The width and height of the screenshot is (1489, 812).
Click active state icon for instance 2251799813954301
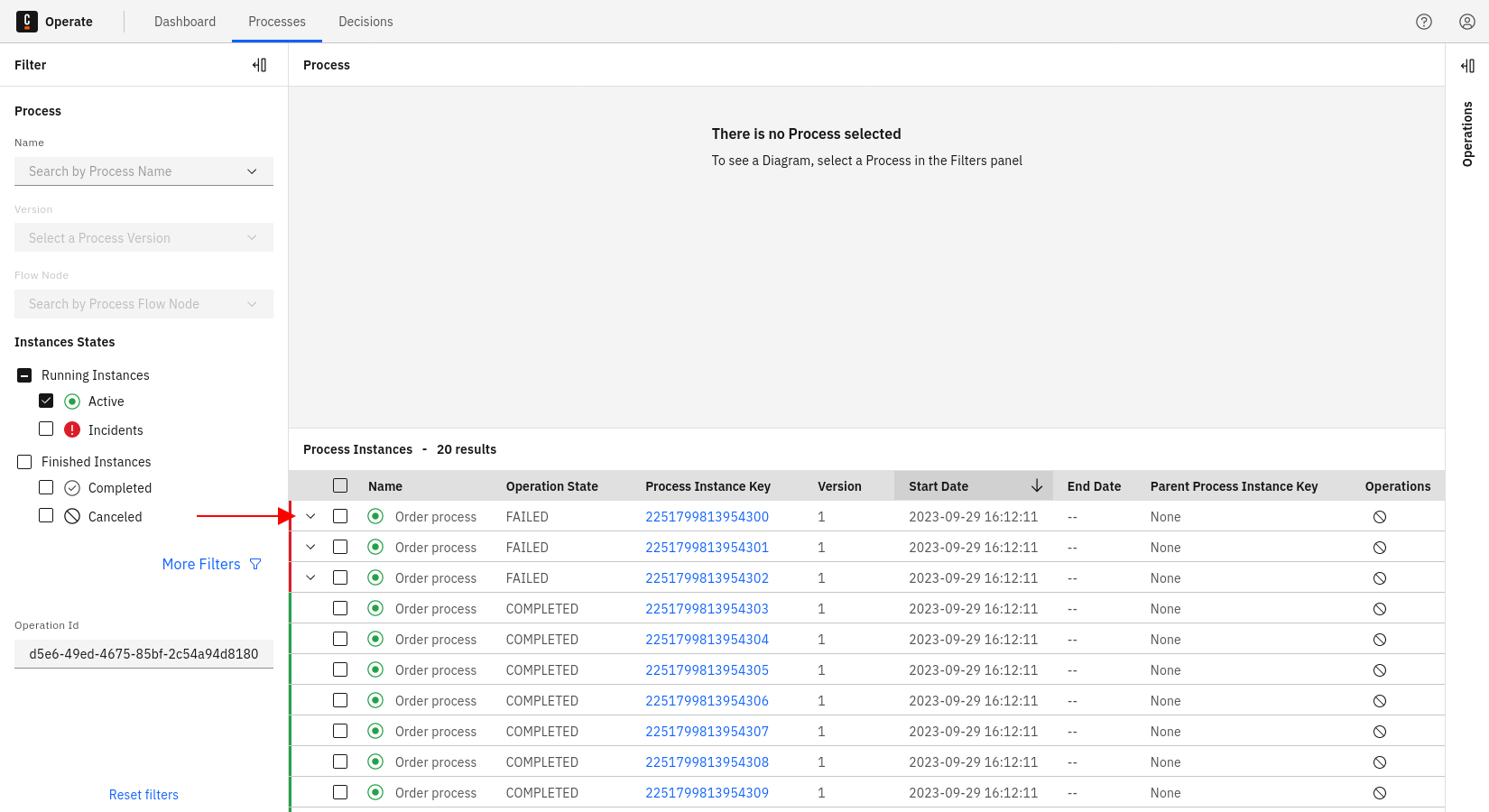coord(375,547)
